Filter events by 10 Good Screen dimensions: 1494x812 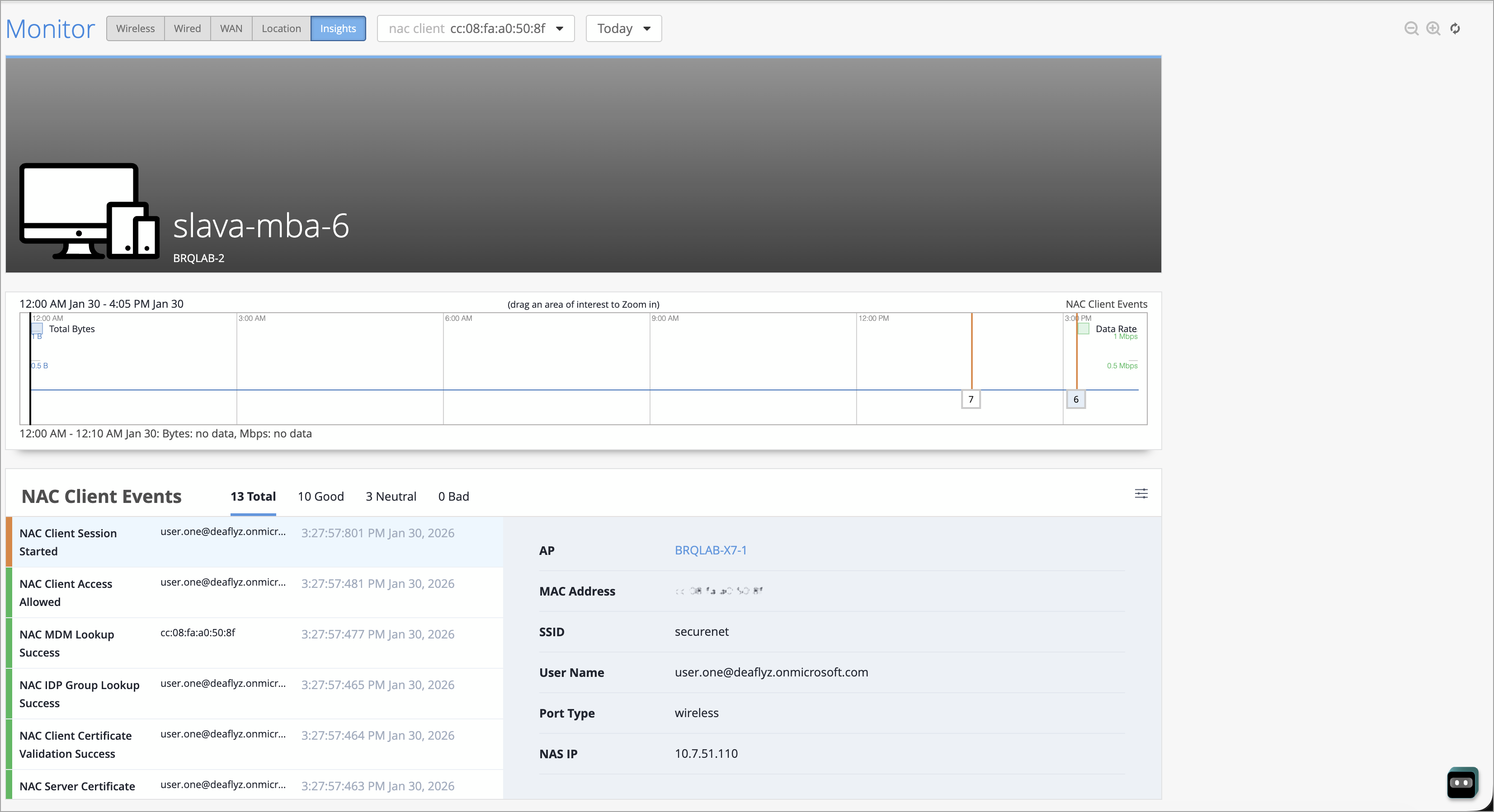pos(320,497)
